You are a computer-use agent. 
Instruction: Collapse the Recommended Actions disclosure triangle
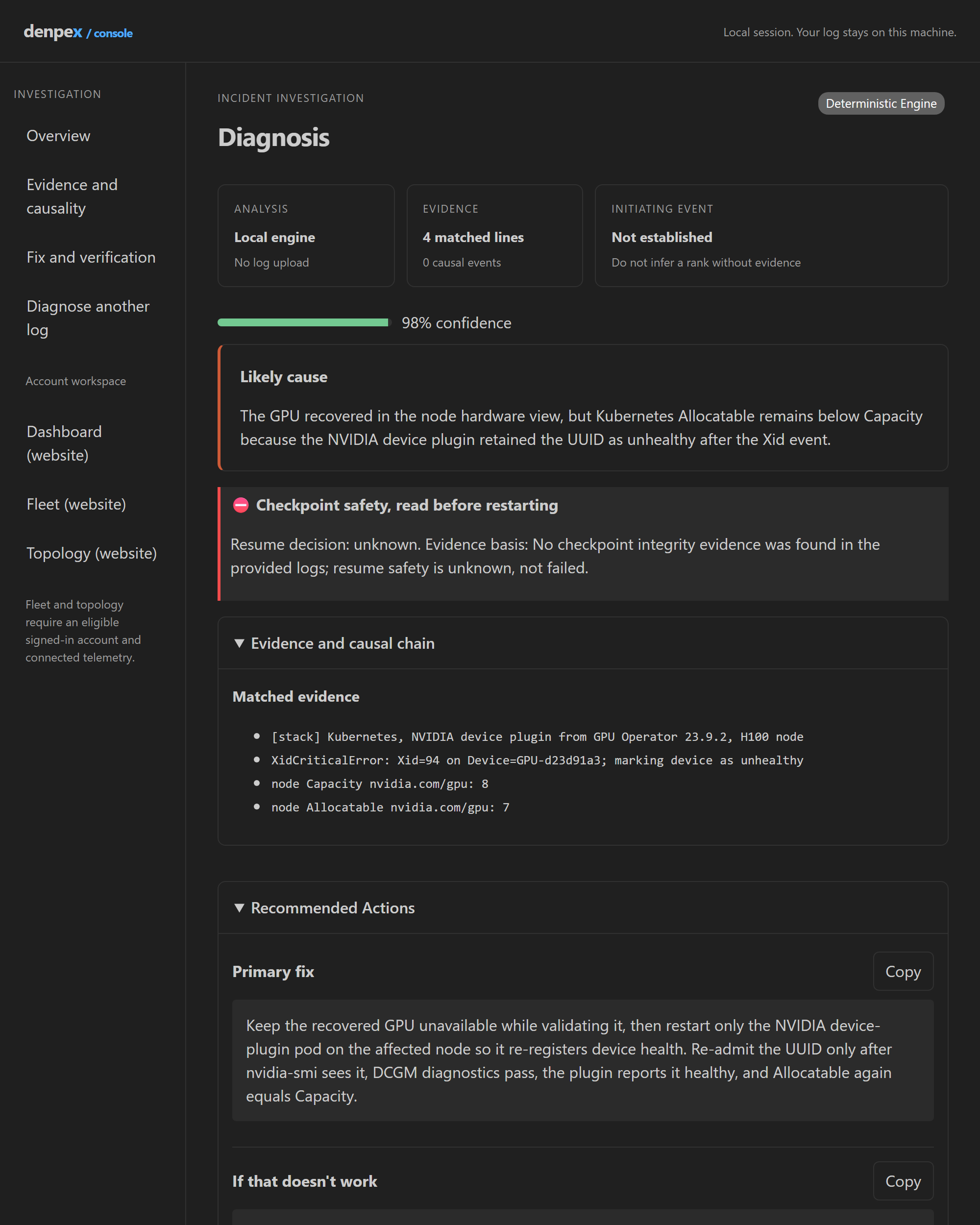coord(239,908)
